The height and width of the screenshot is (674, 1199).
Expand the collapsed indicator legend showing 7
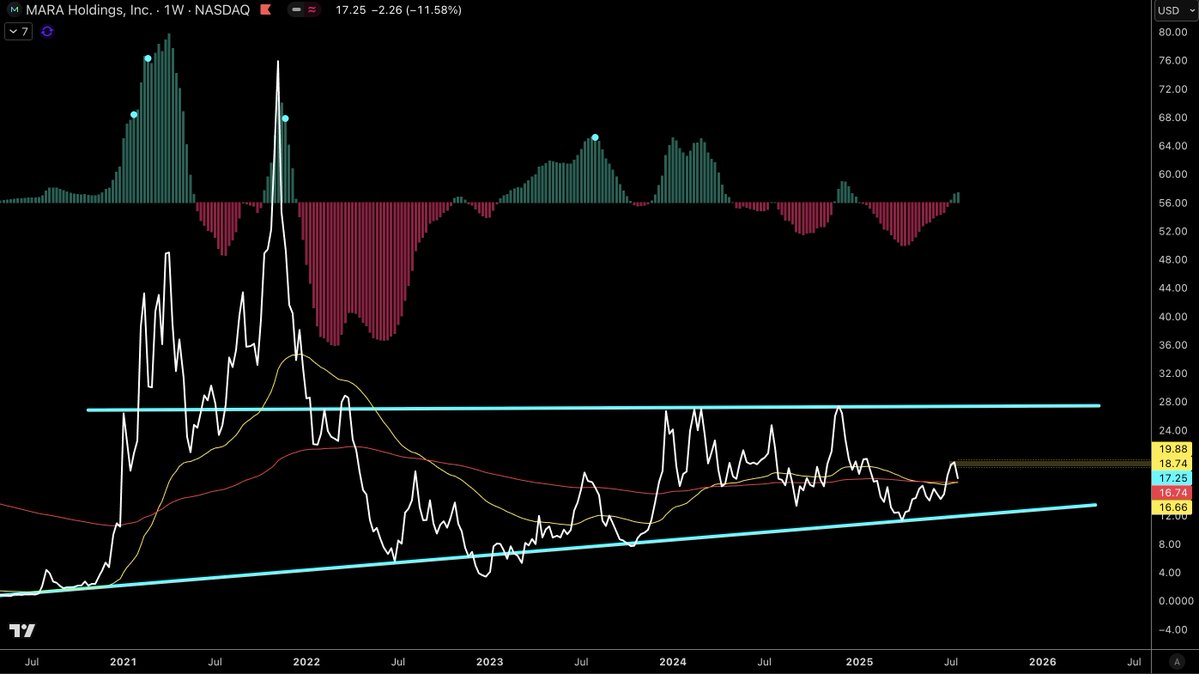coord(18,31)
